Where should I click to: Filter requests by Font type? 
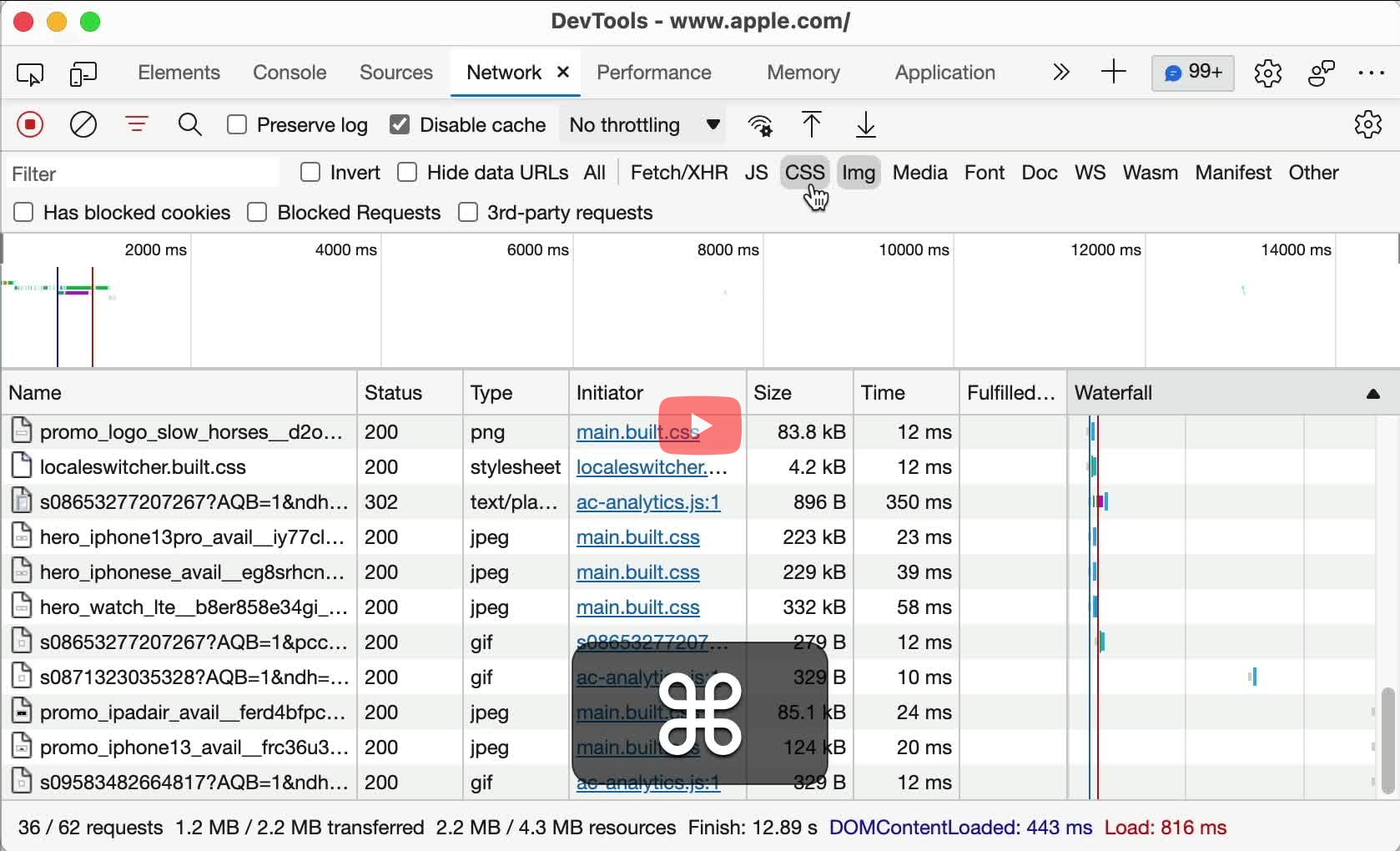tap(985, 173)
